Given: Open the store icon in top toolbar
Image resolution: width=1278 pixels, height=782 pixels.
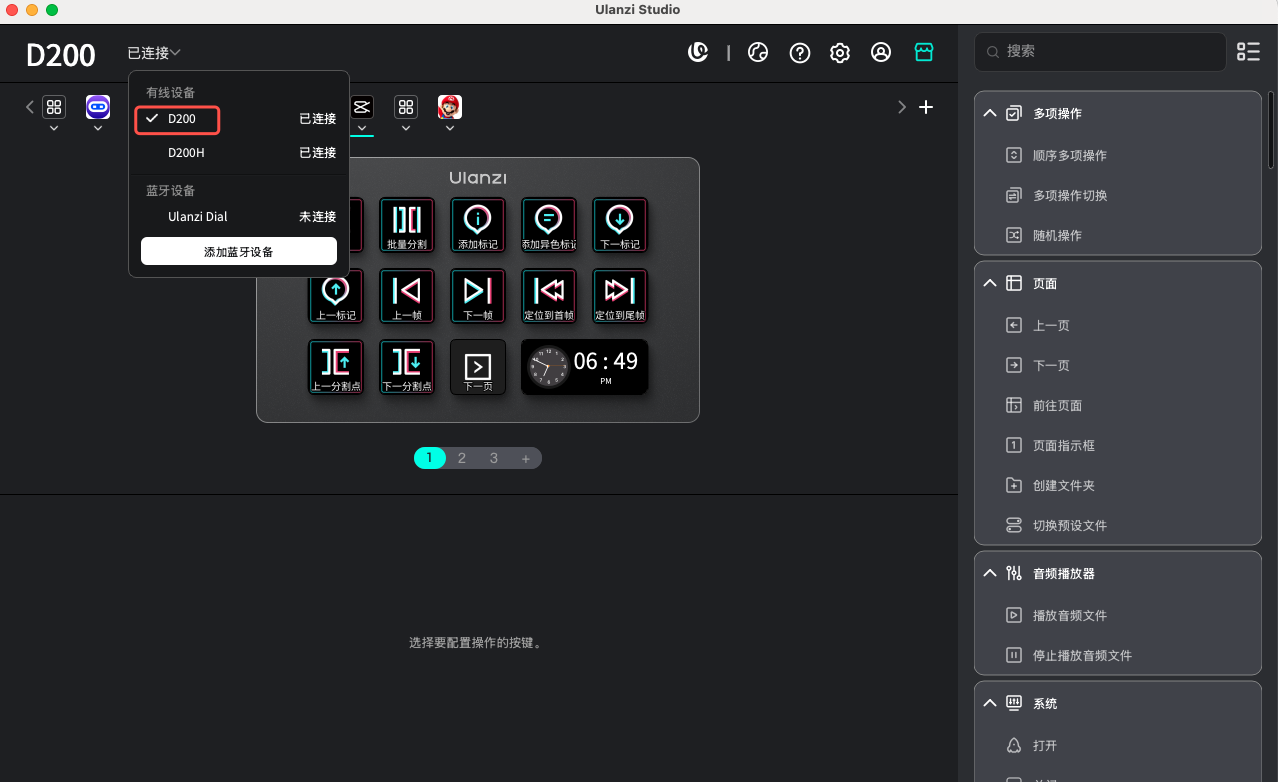Looking at the screenshot, I should pyautogui.click(x=924, y=53).
